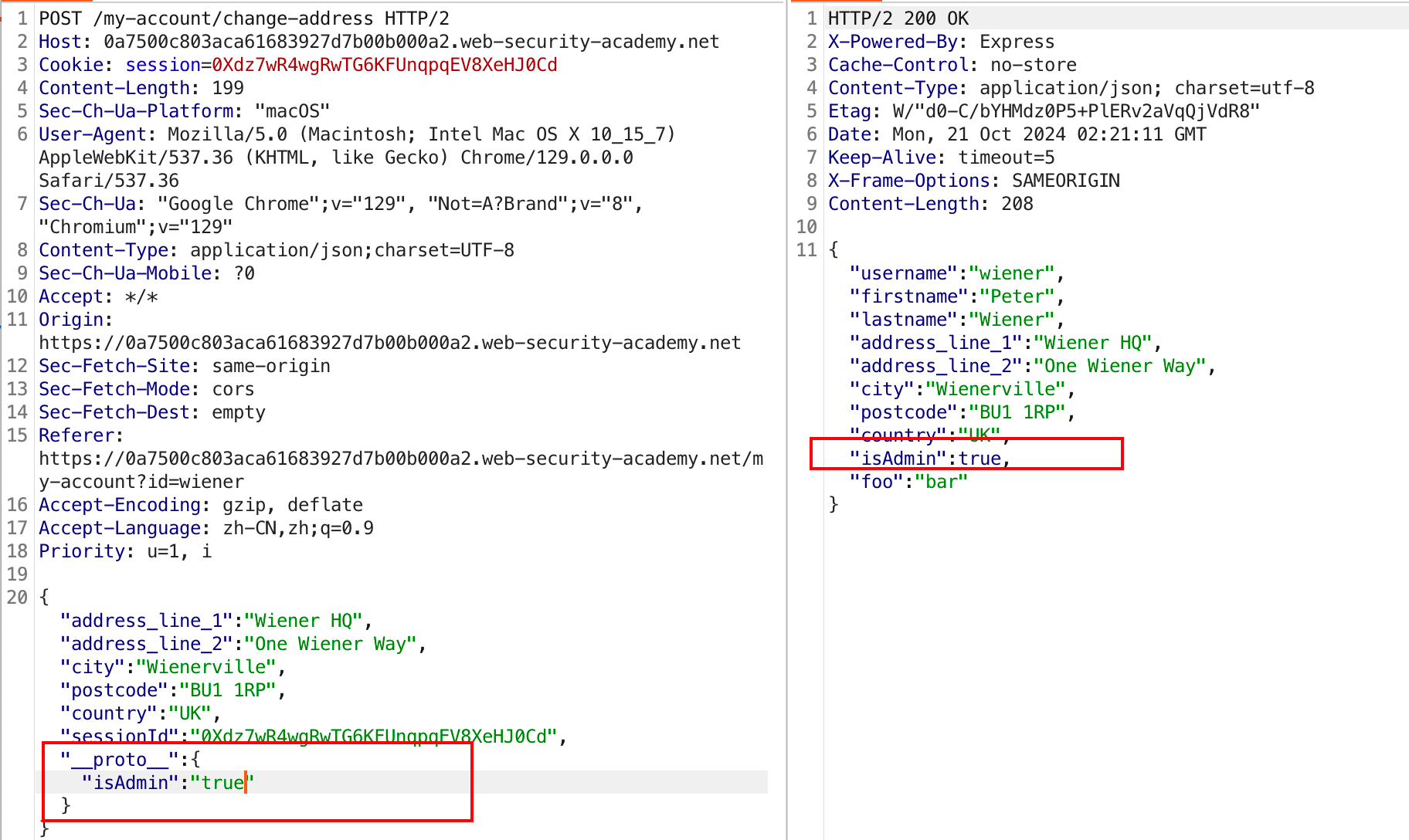
Task: Click "isAdmin":"true" in the request body
Action: pos(168,783)
